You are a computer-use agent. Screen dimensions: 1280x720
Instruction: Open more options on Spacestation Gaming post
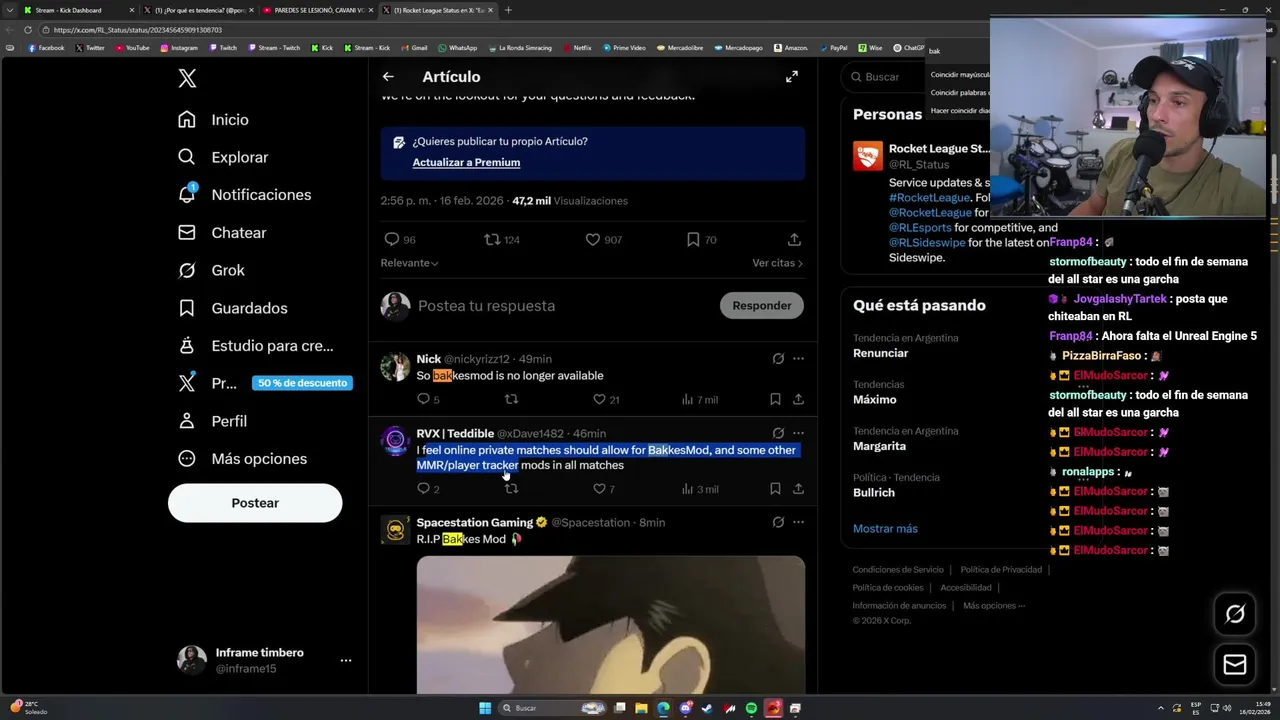[798, 522]
